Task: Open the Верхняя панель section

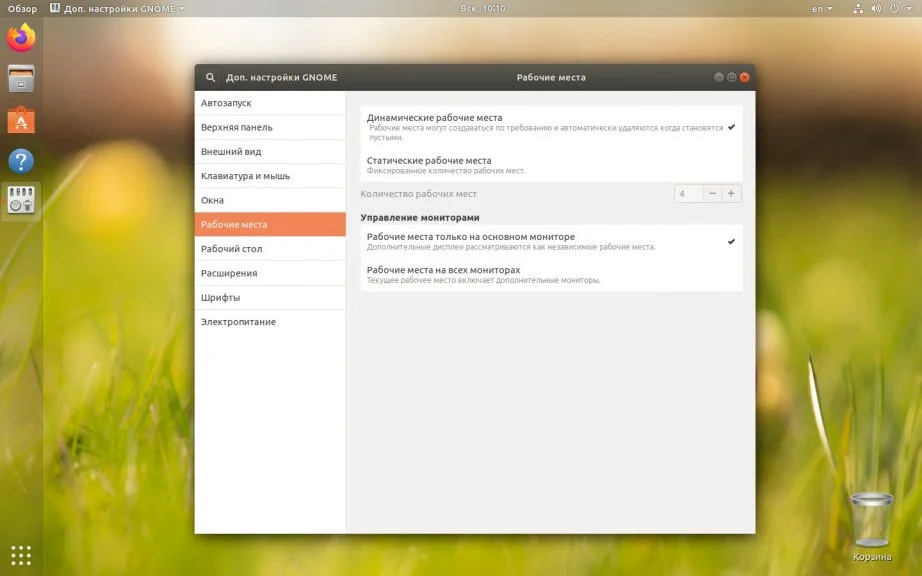Action: (270, 127)
